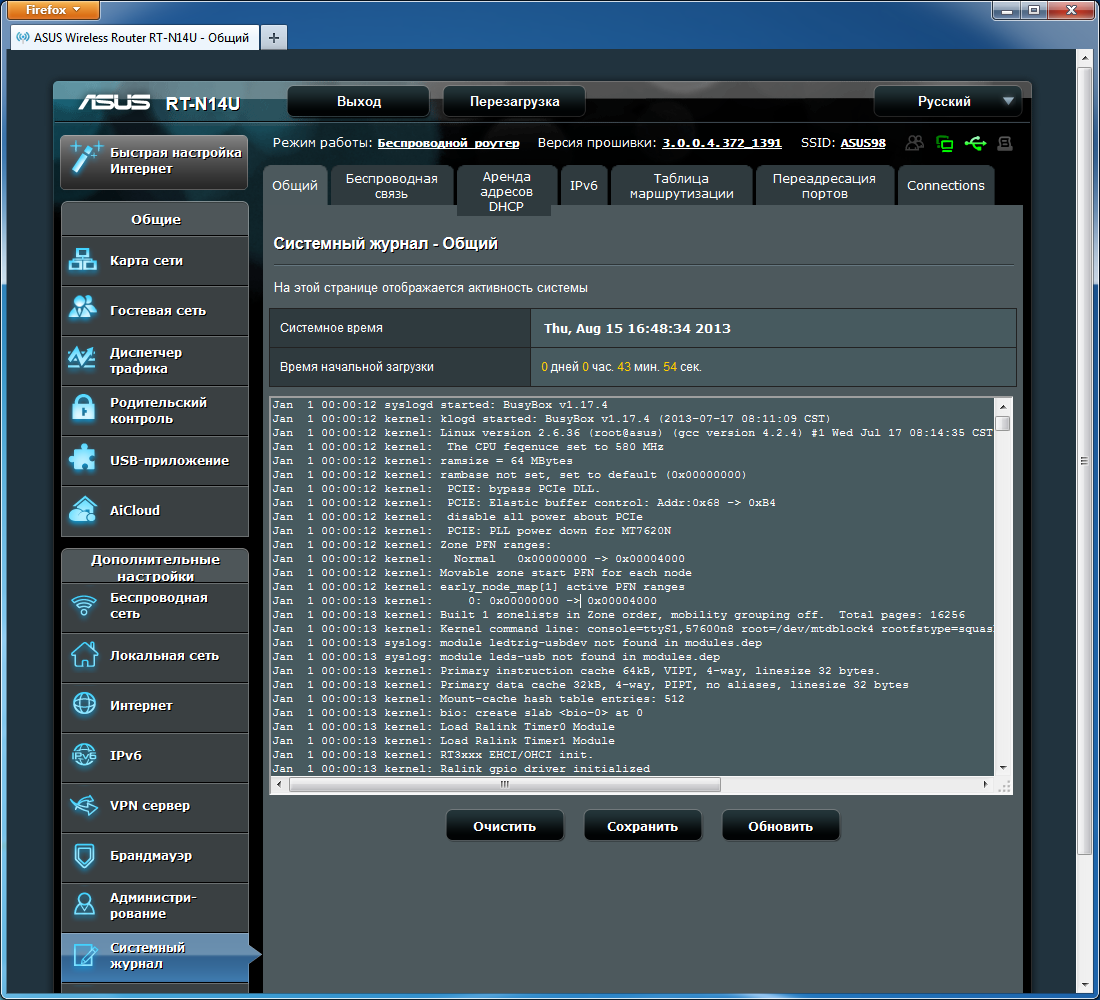This screenshot has height=1000, width=1100.
Task: Click the Родительский контроль padlock icon
Action: click(x=82, y=410)
